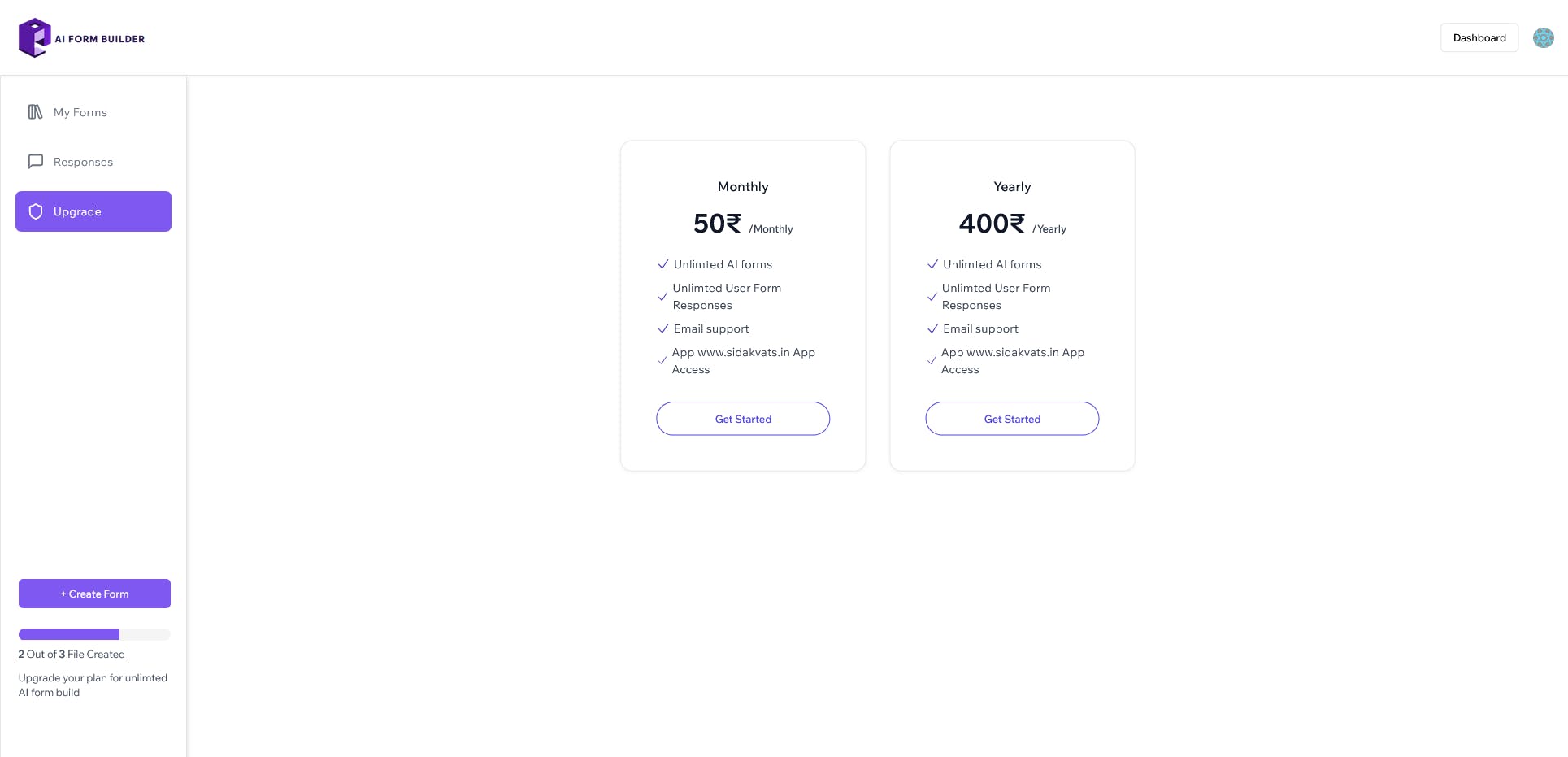
Task: Click the My Forms library icon
Action: pyautogui.click(x=36, y=112)
